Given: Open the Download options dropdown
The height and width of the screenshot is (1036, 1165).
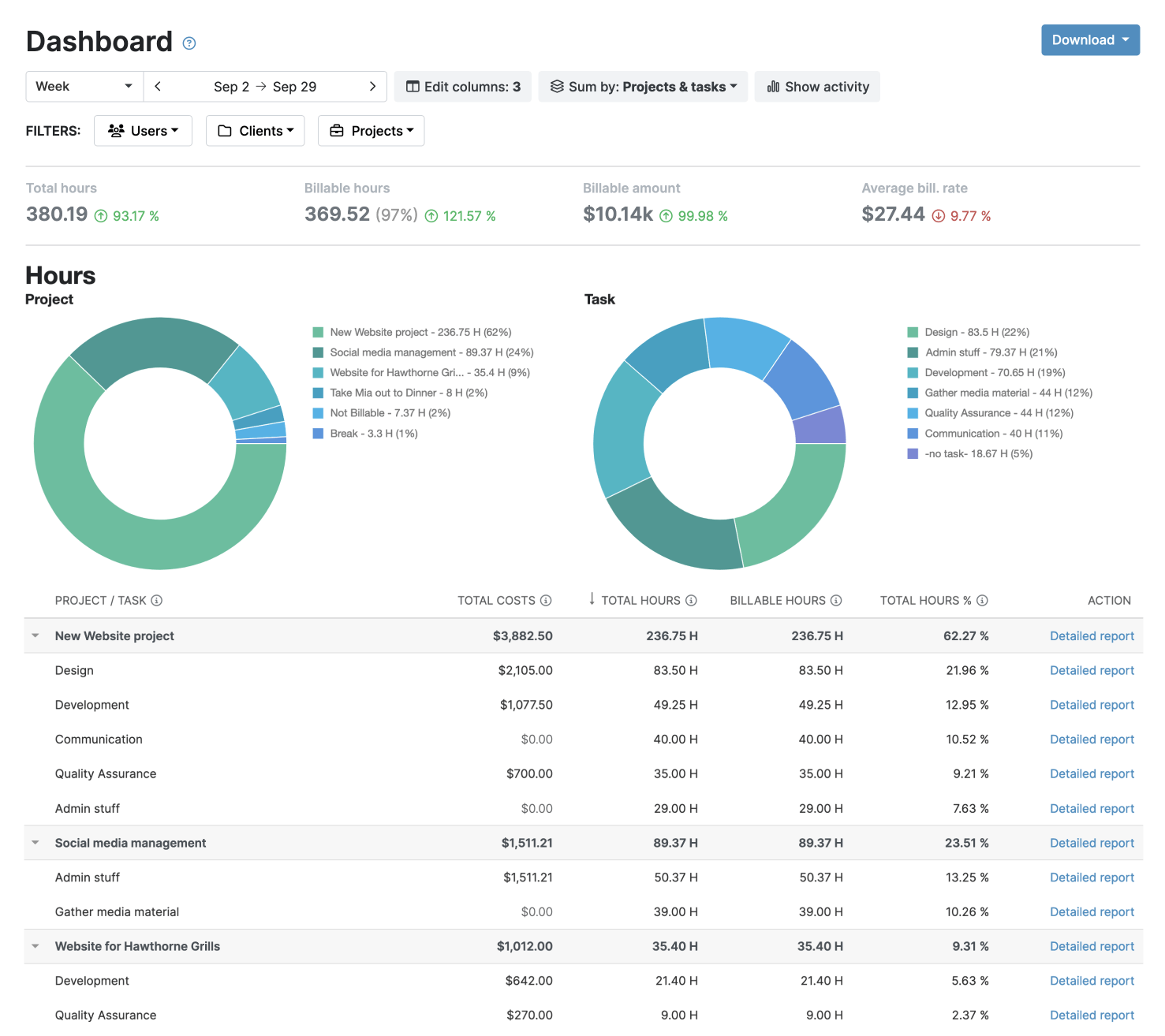Looking at the screenshot, I should (x=1090, y=39).
